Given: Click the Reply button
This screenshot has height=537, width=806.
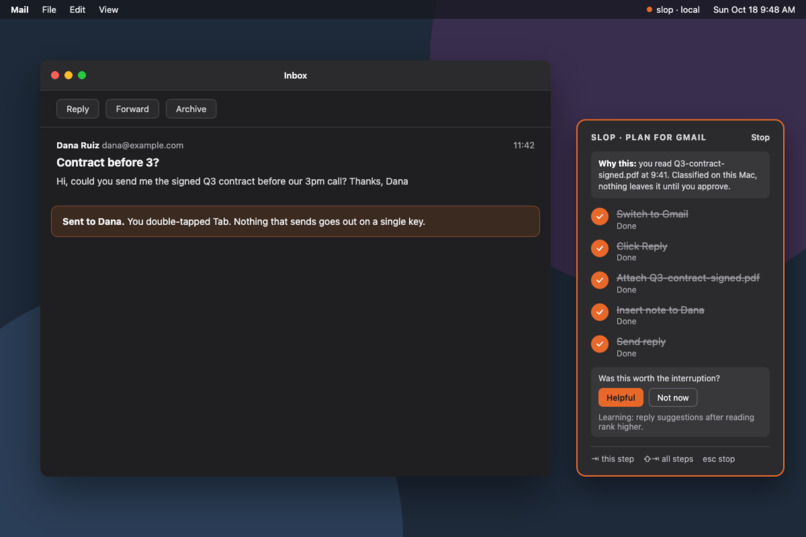Looking at the screenshot, I should 78,109.
